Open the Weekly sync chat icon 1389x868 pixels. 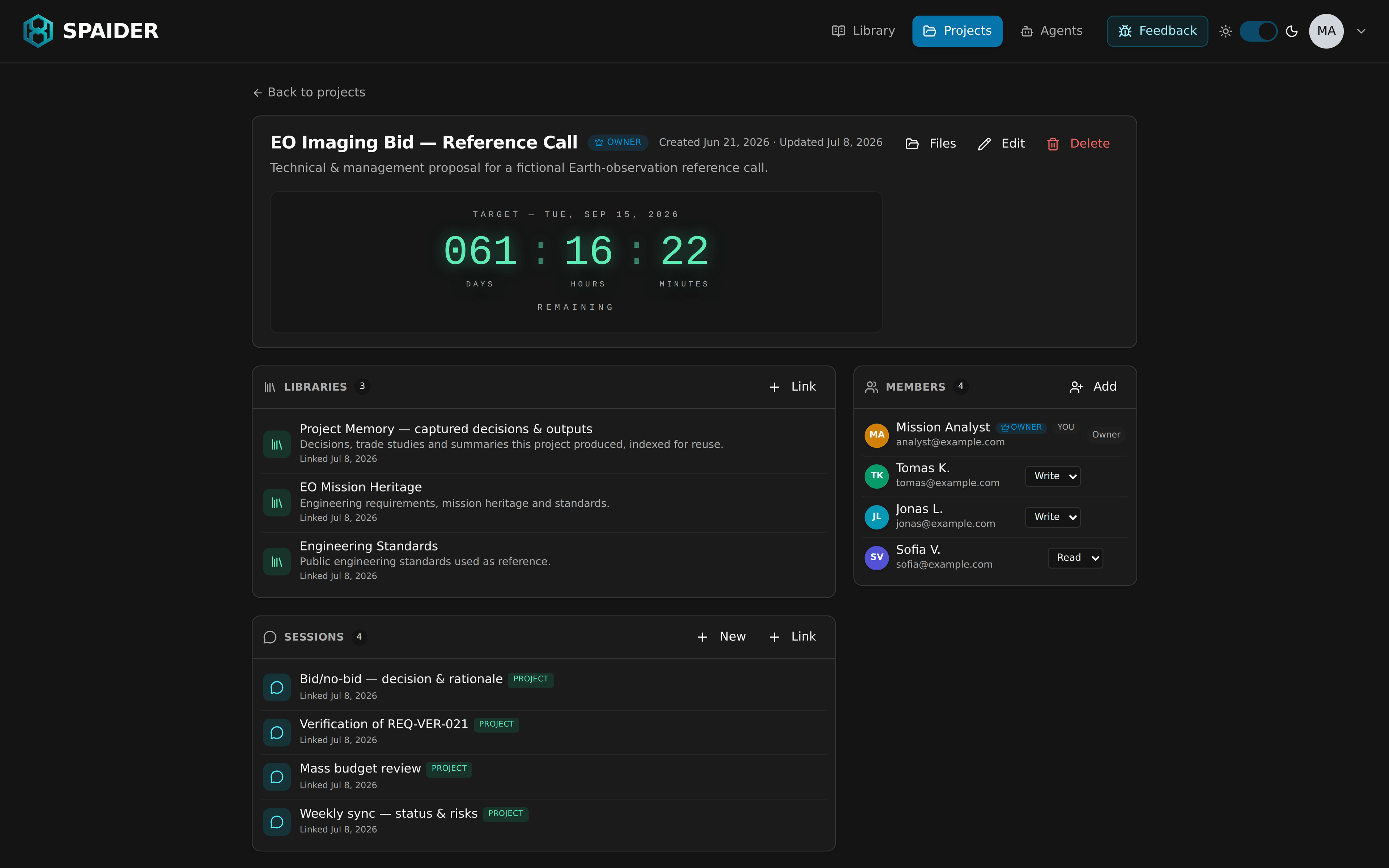pos(277,821)
